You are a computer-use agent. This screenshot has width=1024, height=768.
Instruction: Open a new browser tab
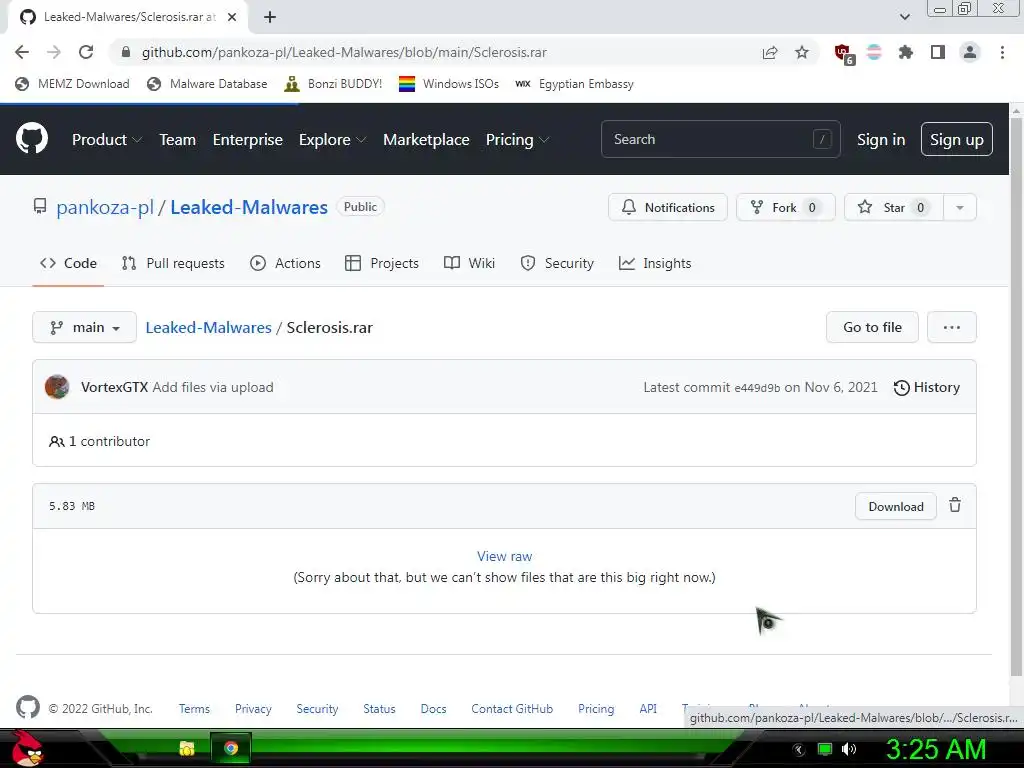click(270, 17)
